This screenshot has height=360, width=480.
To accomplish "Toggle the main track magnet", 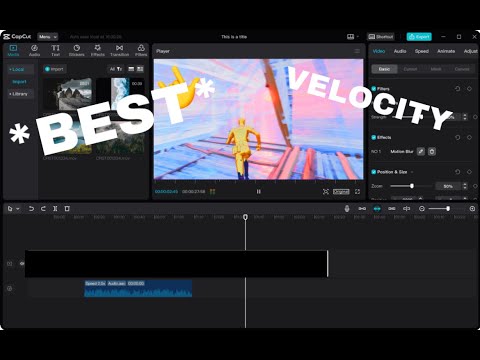I will click(x=362, y=209).
